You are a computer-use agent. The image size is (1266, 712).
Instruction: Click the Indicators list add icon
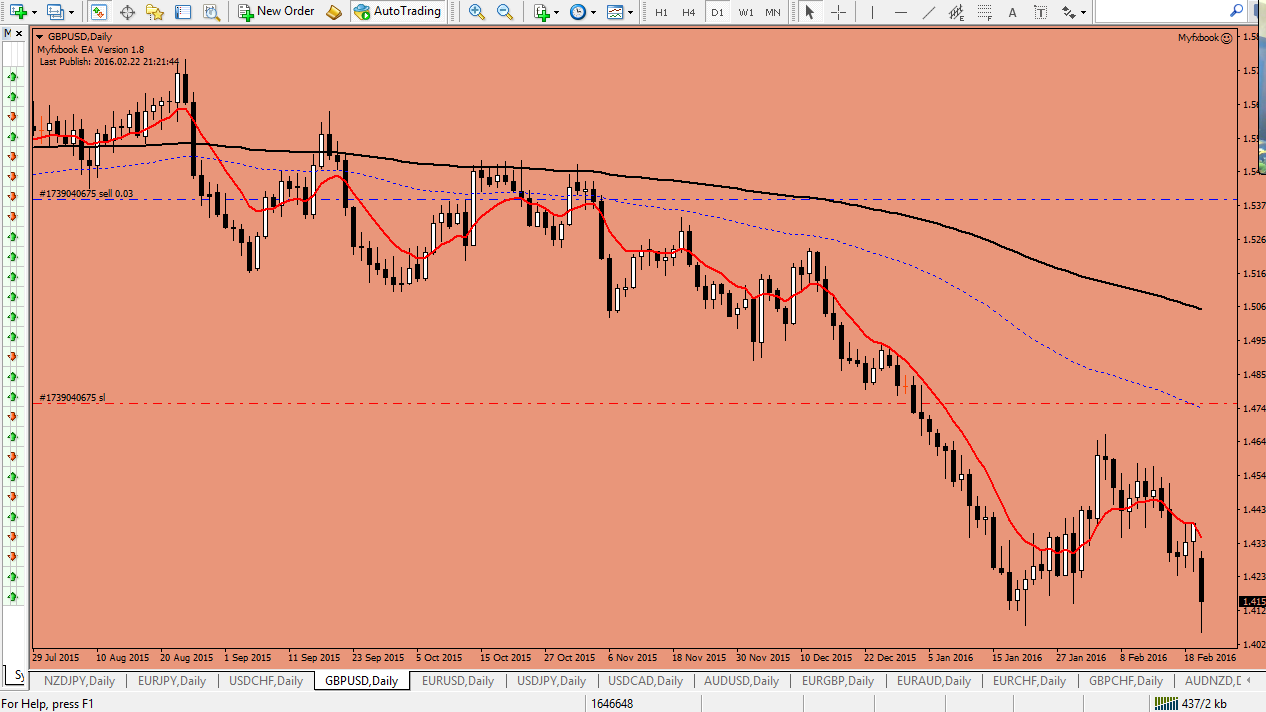pyautogui.click(x=541, y=12)
